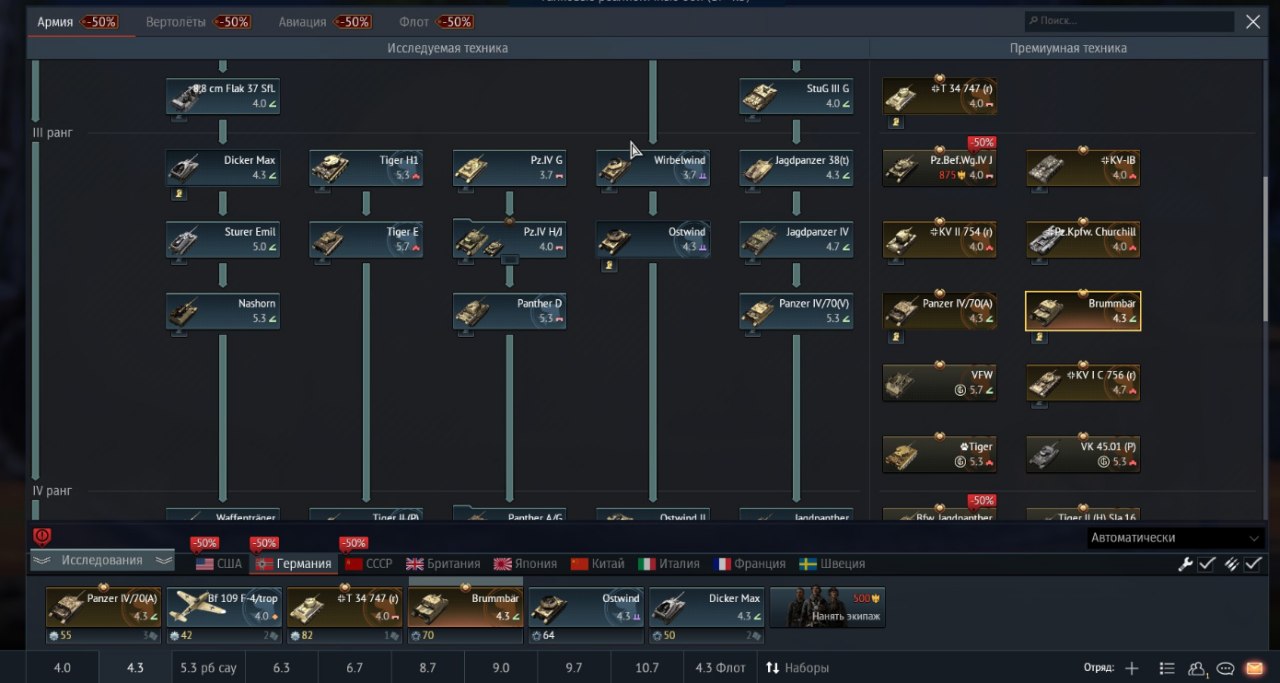1280x683 pixels.
Task: Select premium VFW vehicle
Action: pos(940,383)
